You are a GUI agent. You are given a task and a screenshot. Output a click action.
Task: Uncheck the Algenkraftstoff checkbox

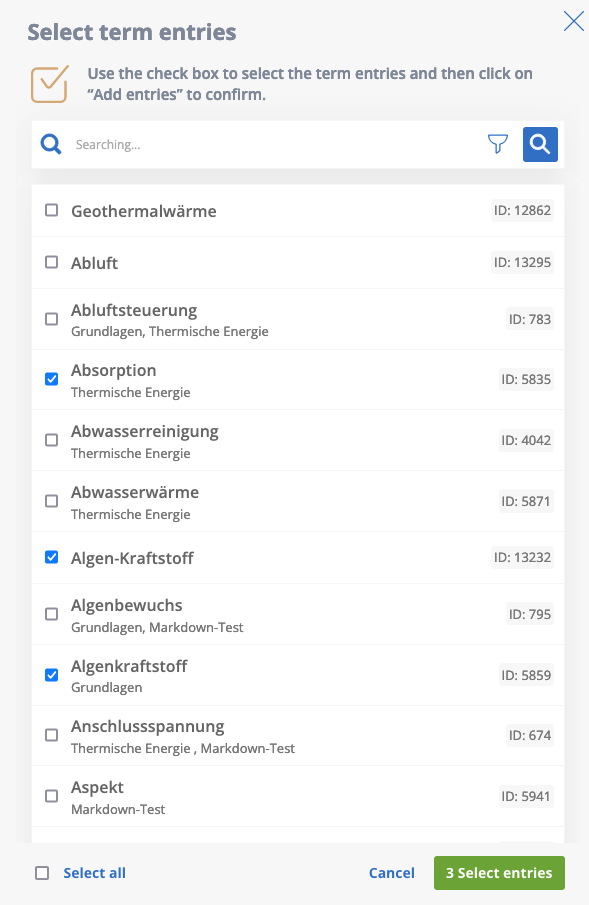[x=51, y=675]
